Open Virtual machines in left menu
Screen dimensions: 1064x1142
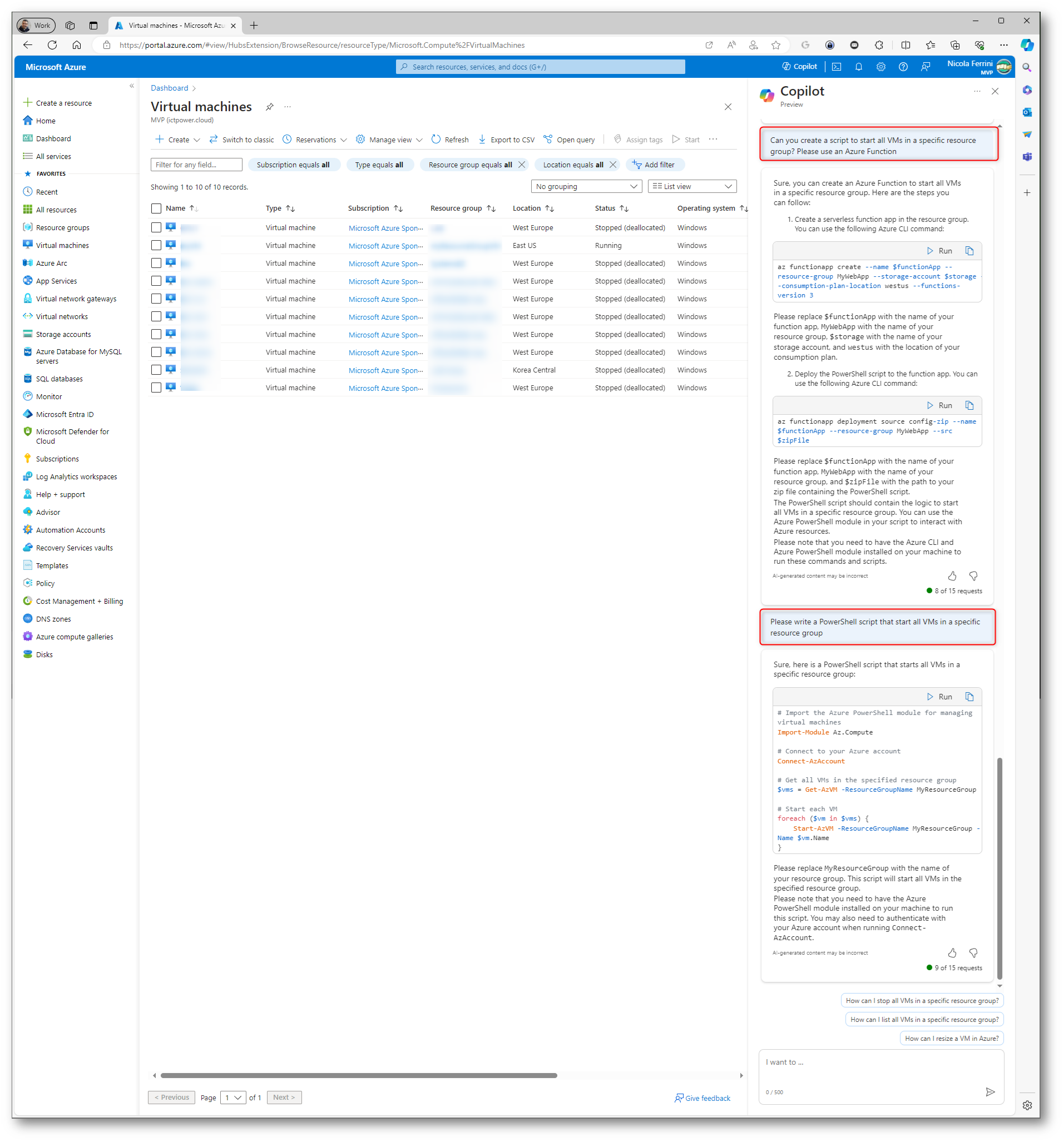coord(62,245)
